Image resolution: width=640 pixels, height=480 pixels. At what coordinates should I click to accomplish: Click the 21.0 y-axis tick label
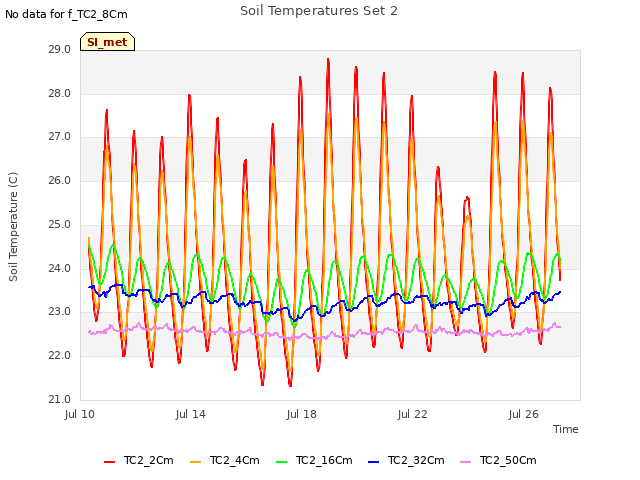(x=60, y=399)
